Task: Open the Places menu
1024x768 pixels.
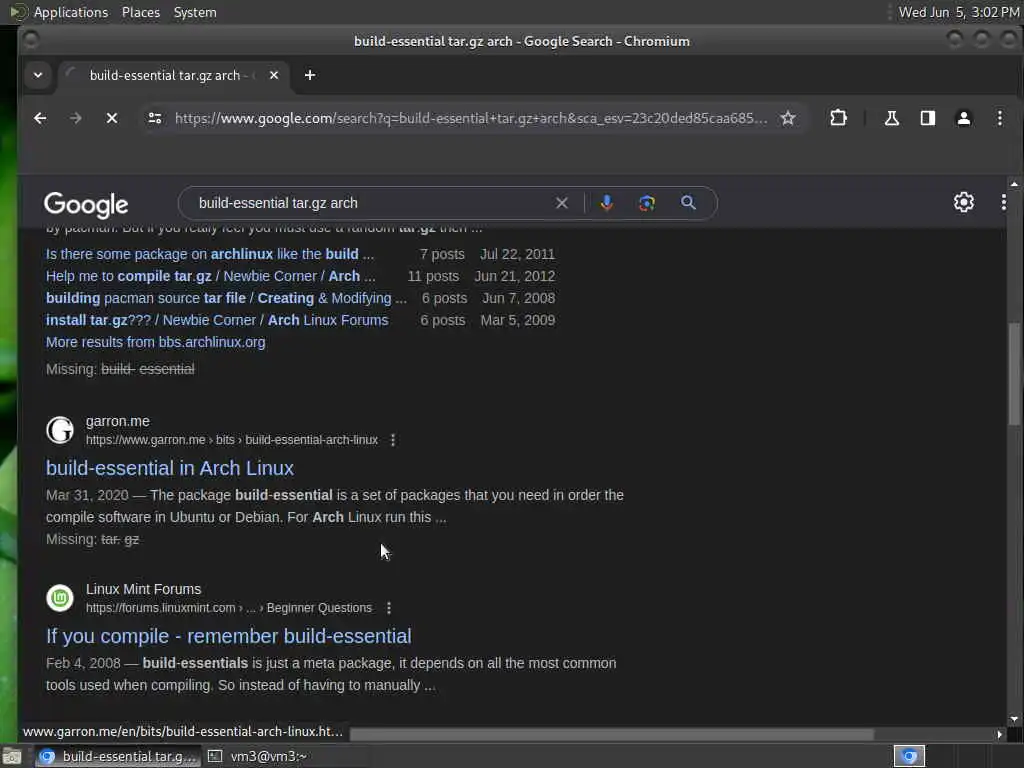Action: point(141,12)
